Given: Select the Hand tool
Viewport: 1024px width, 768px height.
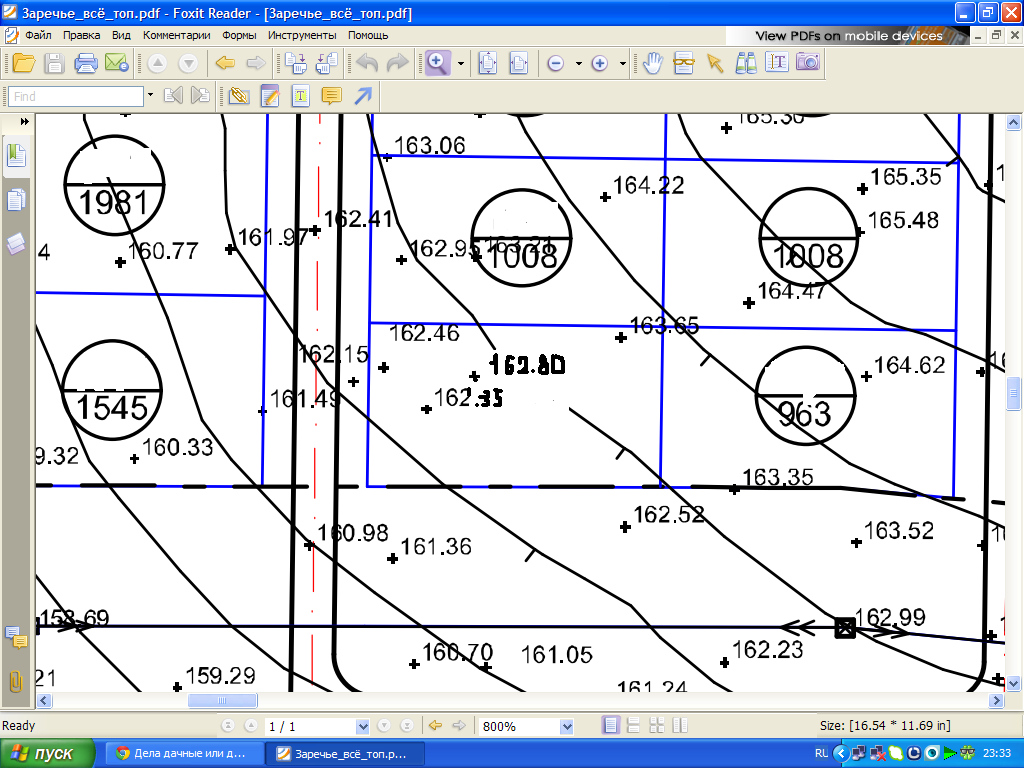Looking at the screenshot, I should [652, 63].
